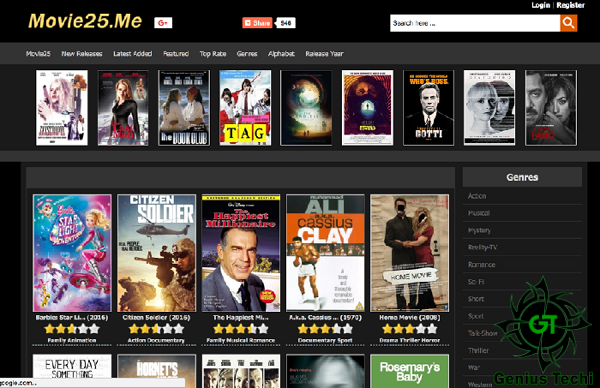Click Action Documentary text under Citizen Soldier
The image size is (600, 388).
[x=156, y=340]
